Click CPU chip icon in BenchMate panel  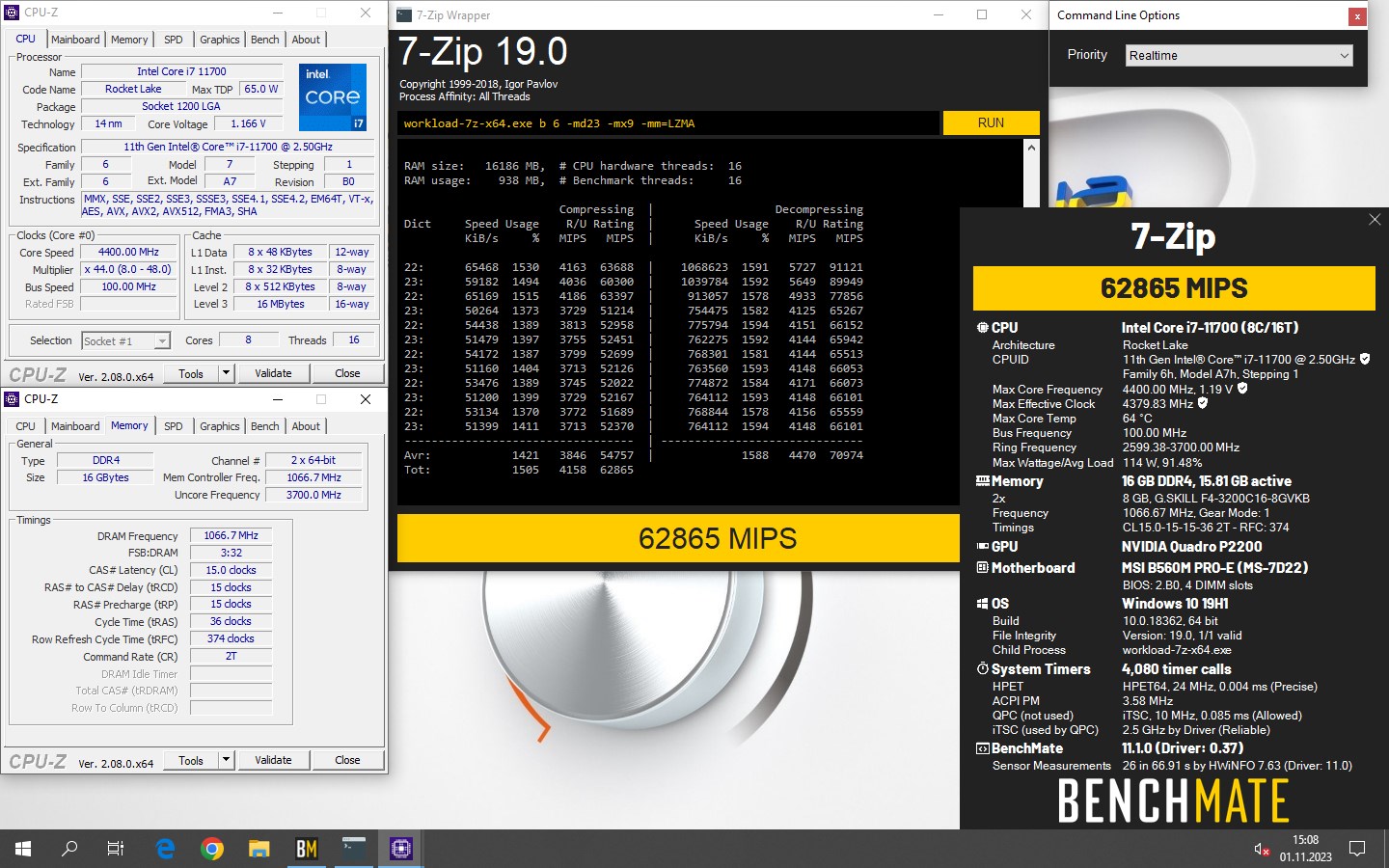tap(982, 328)
